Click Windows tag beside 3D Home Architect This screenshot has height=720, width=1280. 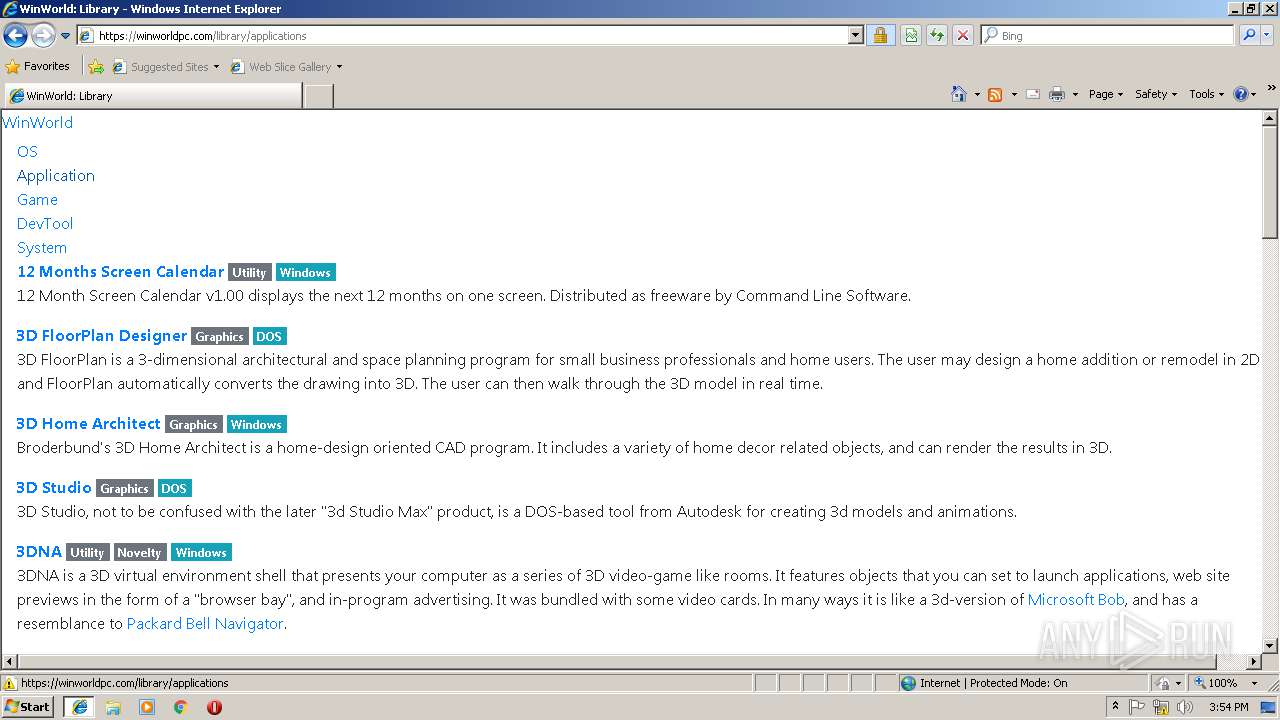point(256,424)
